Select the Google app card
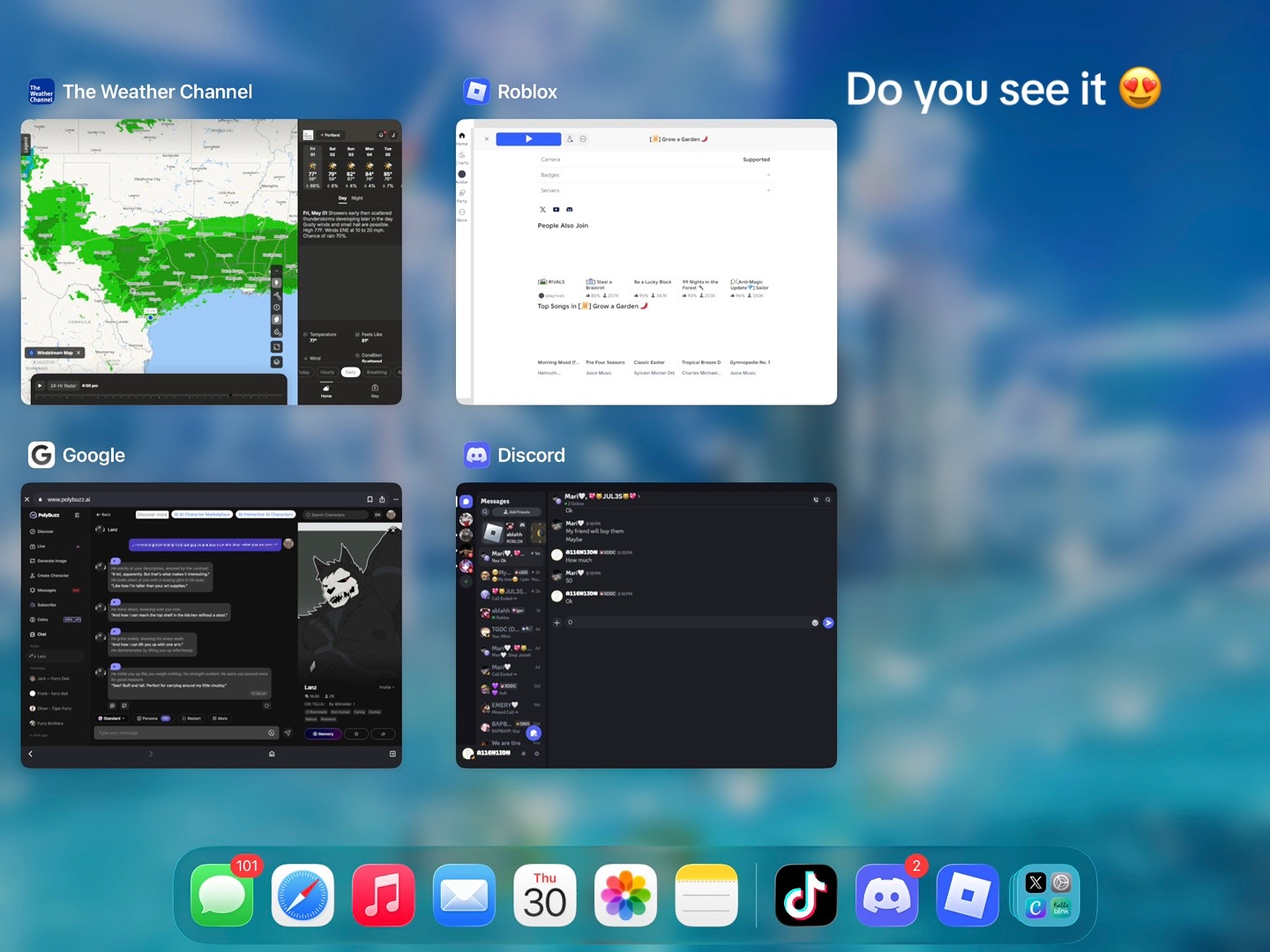 point(212,626)
